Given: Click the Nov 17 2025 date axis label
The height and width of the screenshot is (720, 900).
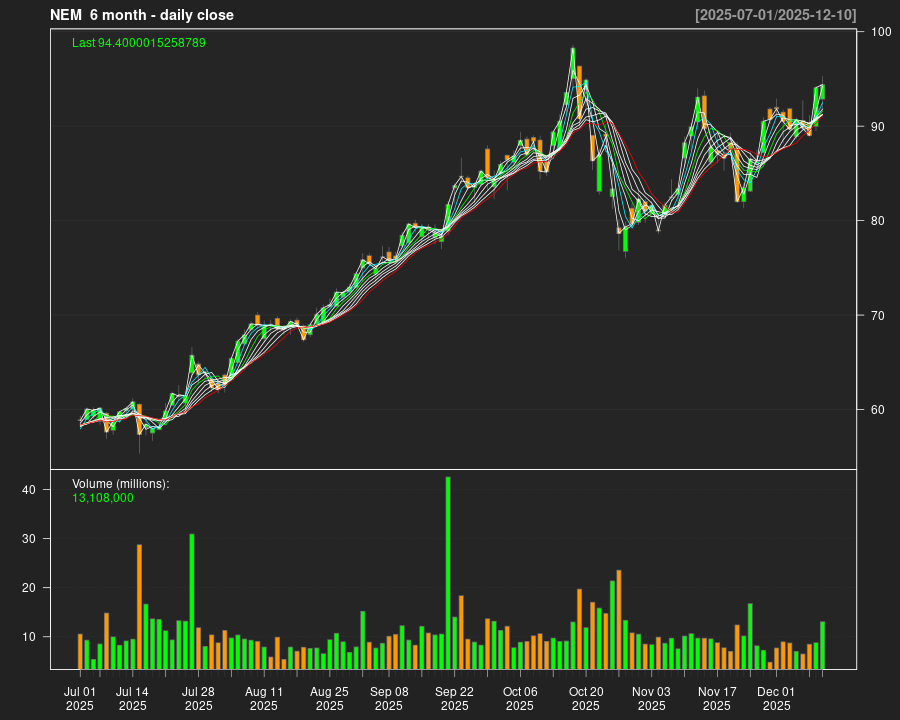Looking at the screenshot, I should point(717,698).
